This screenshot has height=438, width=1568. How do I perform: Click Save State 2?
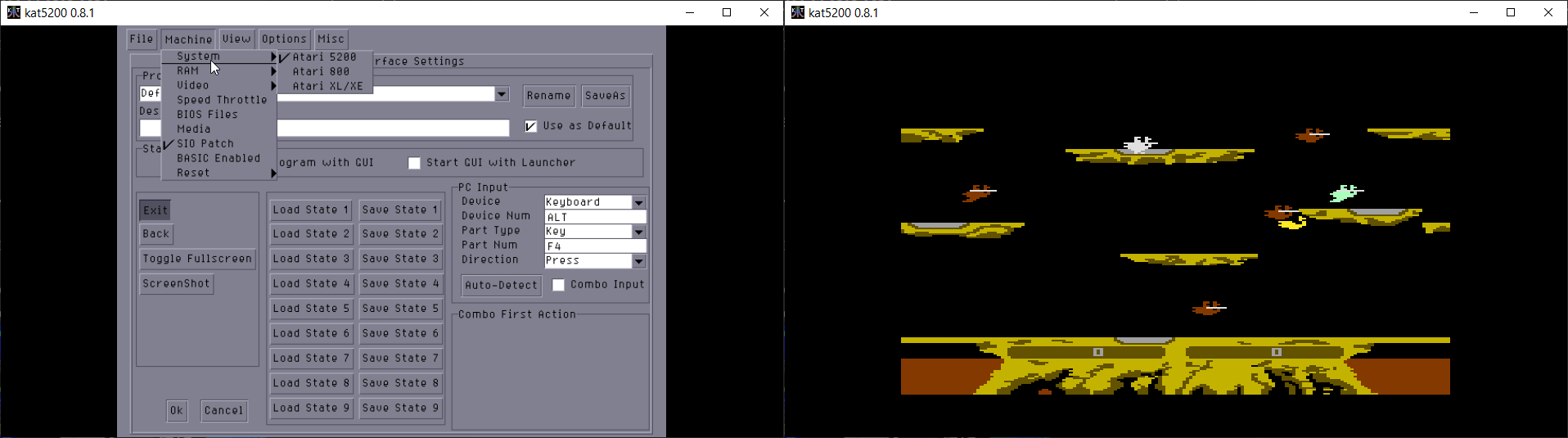(401, 234)
